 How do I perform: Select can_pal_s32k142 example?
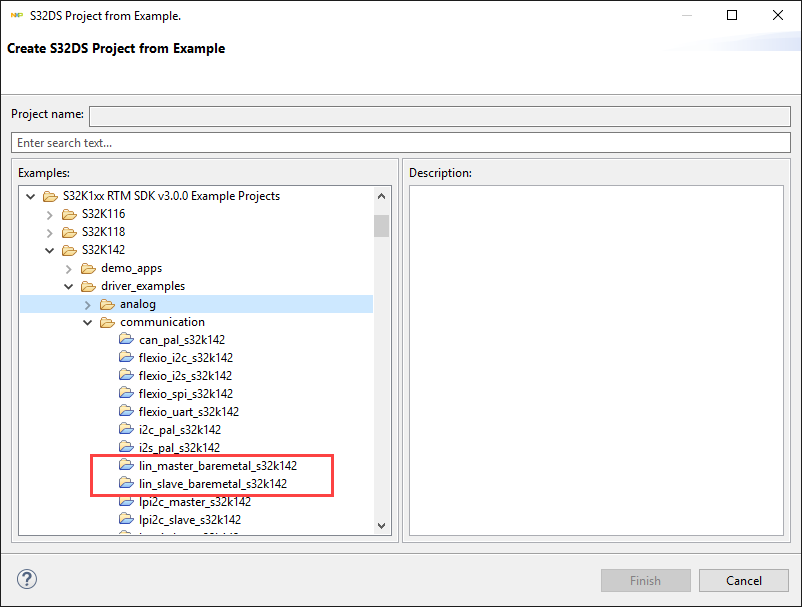(x=182, y=340)
